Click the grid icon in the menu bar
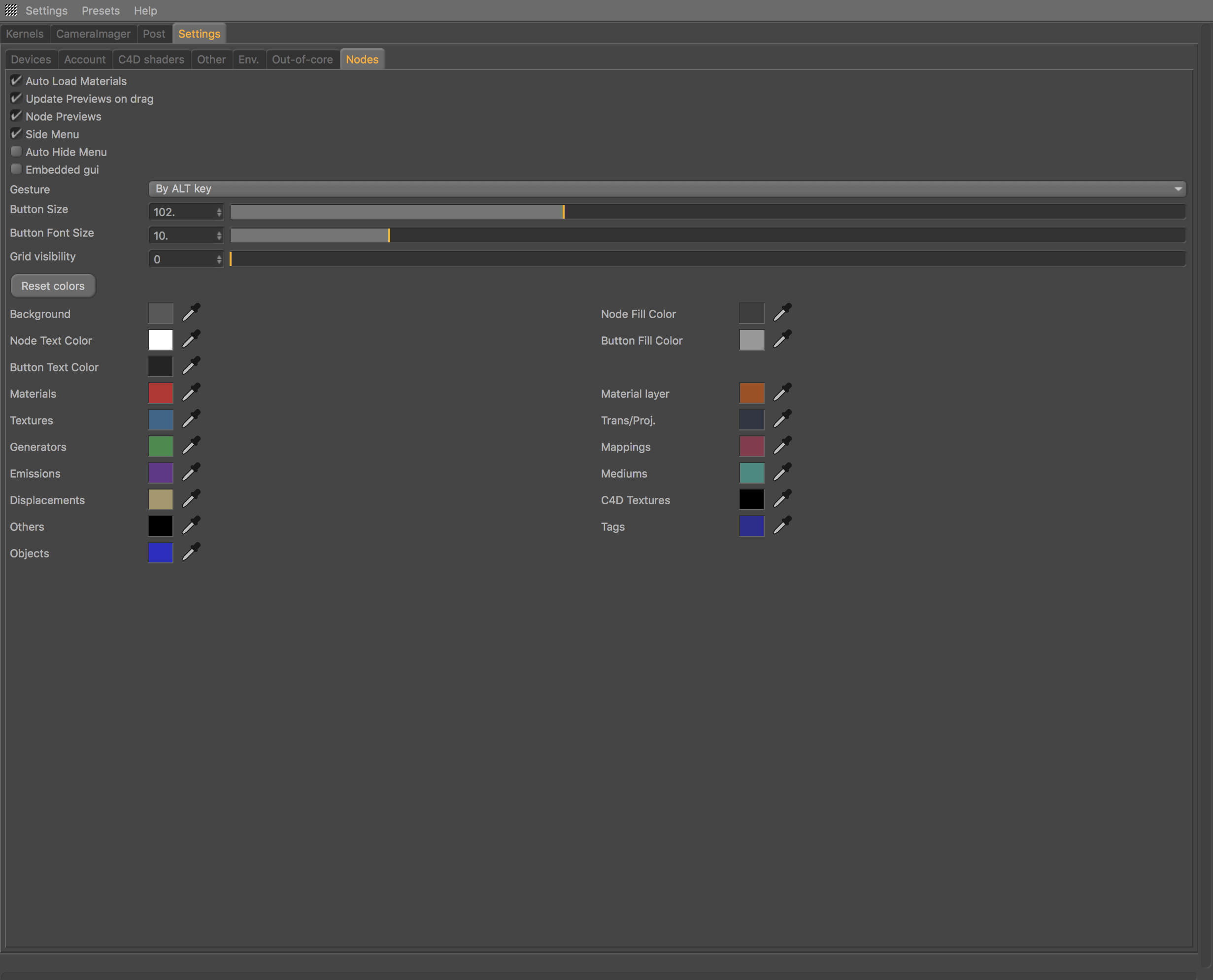This screenshot has width=1213, height=980. 11,10
